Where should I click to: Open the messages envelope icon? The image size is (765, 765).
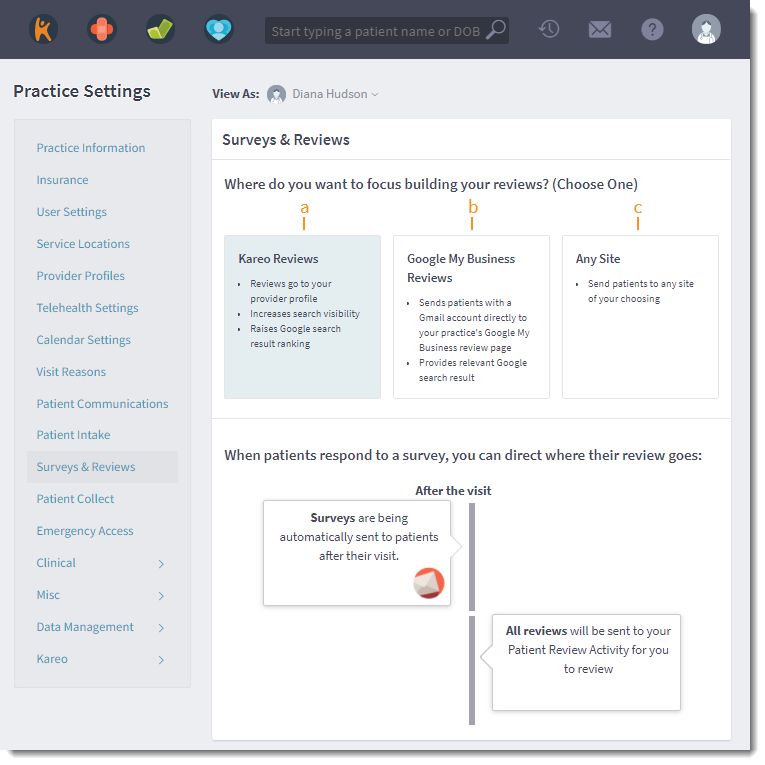600,30
